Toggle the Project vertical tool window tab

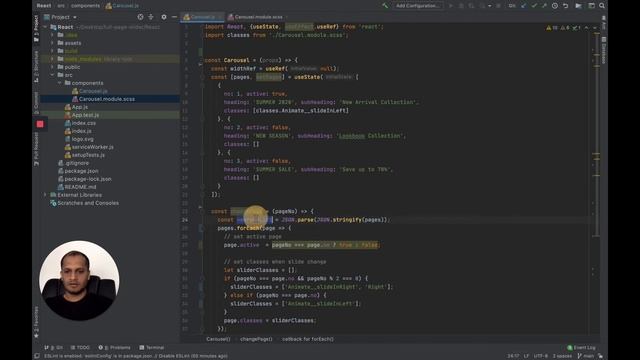[36, 28]
